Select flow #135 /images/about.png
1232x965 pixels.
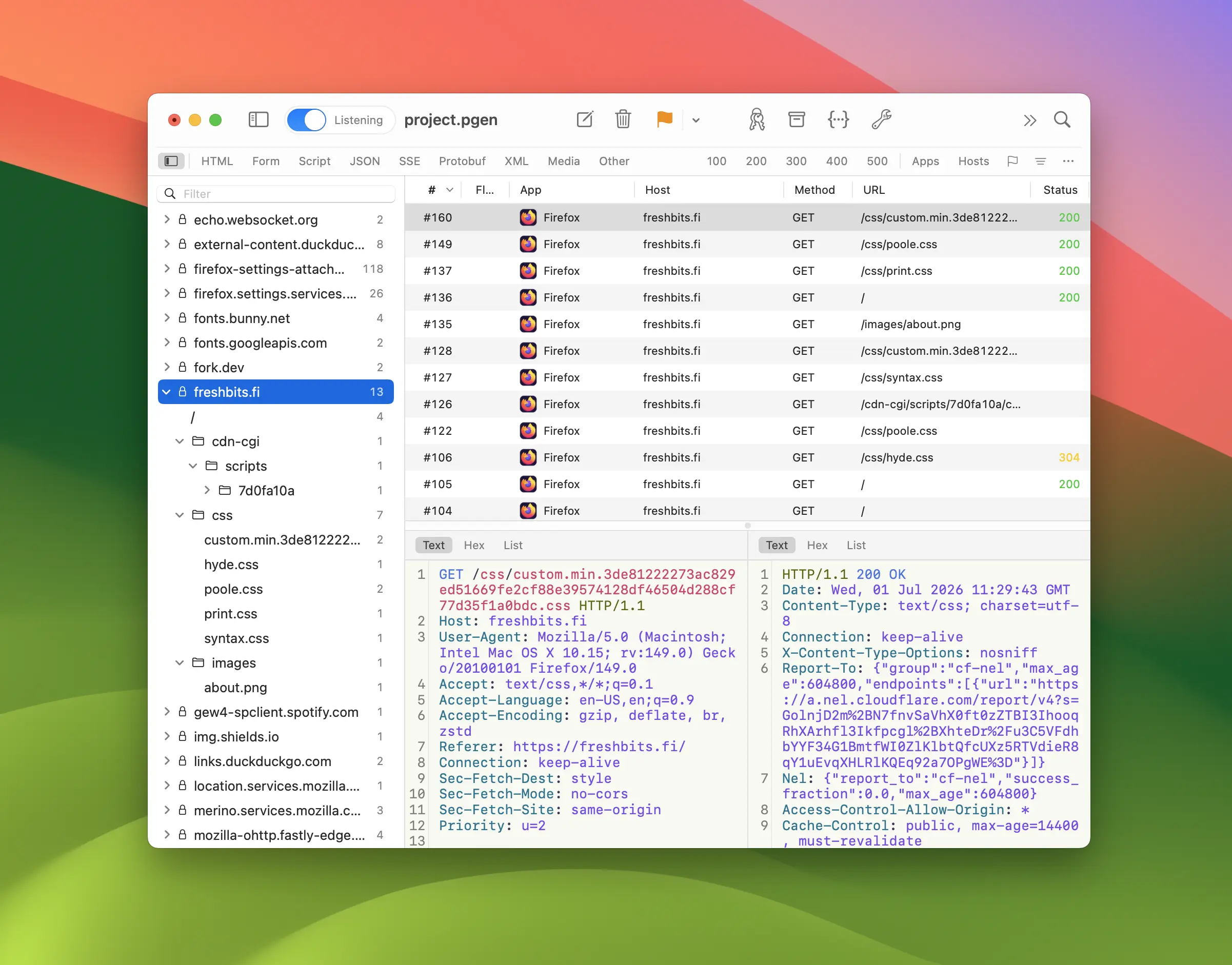747,324
